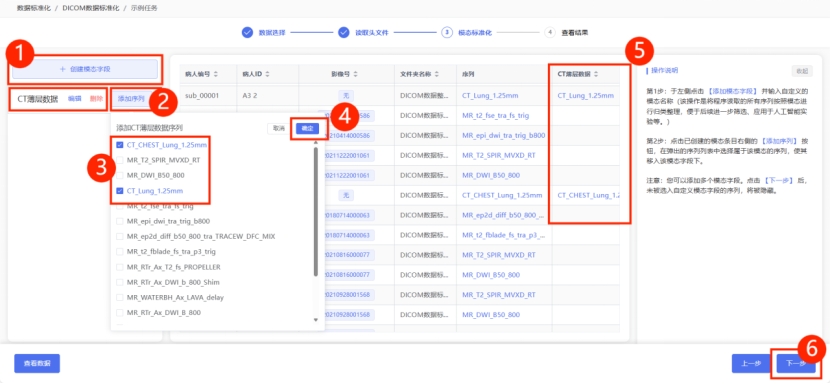Click the 数据选择 step checkmark icon
Image resolution: width=830 pixels, height=384 pixels.
tap(247, 32)
